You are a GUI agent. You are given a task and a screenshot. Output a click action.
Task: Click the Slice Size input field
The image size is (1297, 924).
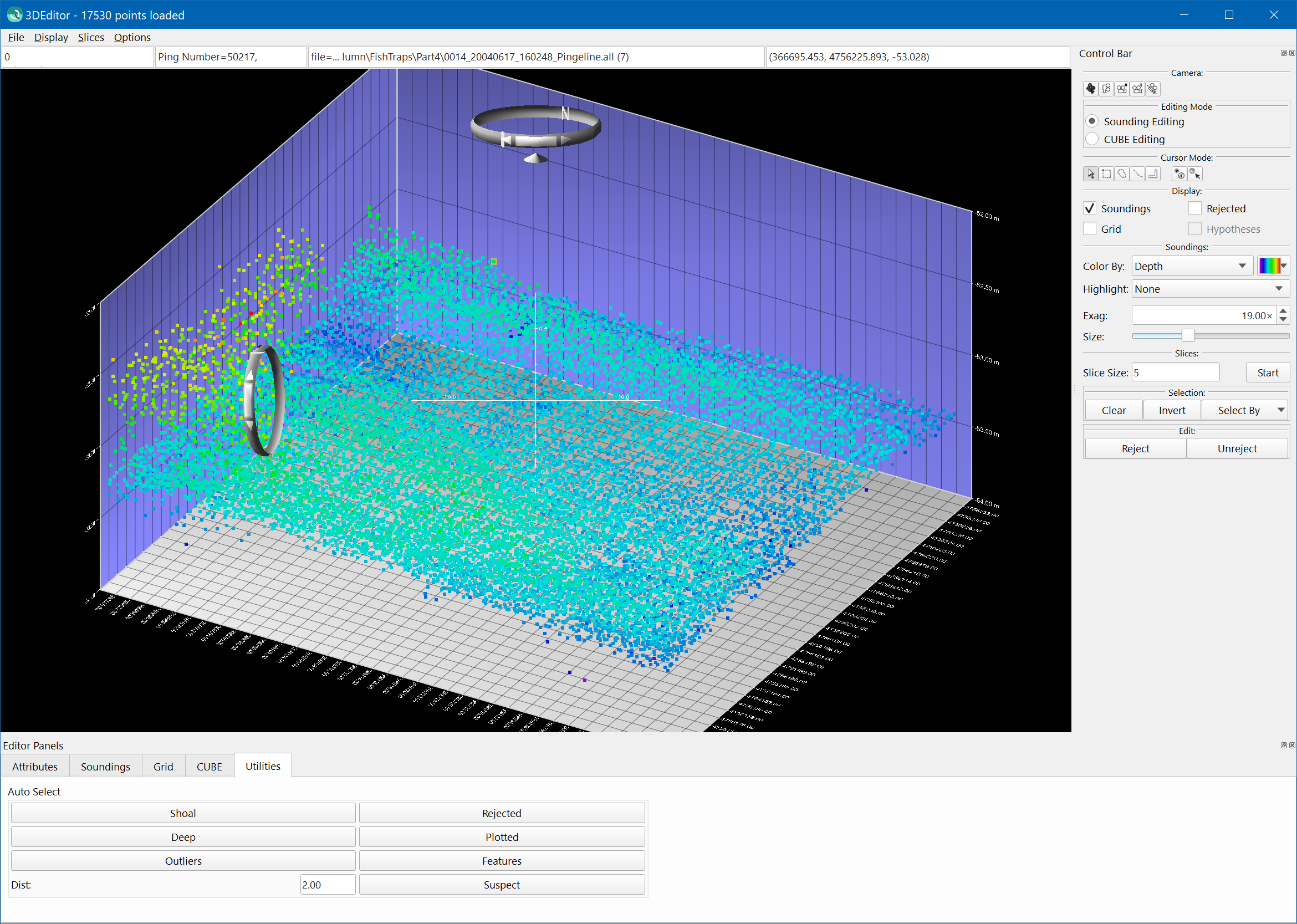click(x=1175, y=372)
